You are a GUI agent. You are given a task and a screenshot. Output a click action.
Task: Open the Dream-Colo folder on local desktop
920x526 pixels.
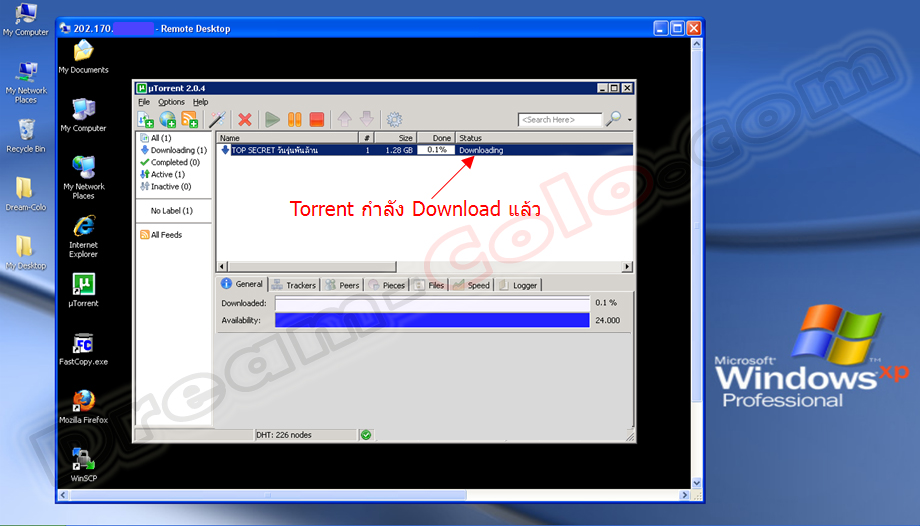coord(26,194)
